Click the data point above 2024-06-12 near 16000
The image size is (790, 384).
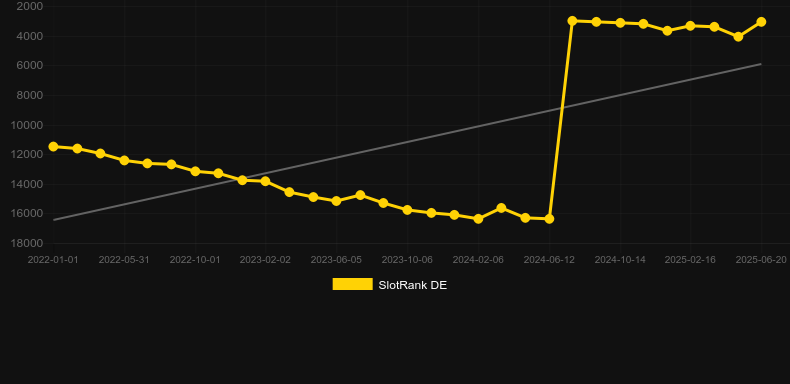coord(549,219)
